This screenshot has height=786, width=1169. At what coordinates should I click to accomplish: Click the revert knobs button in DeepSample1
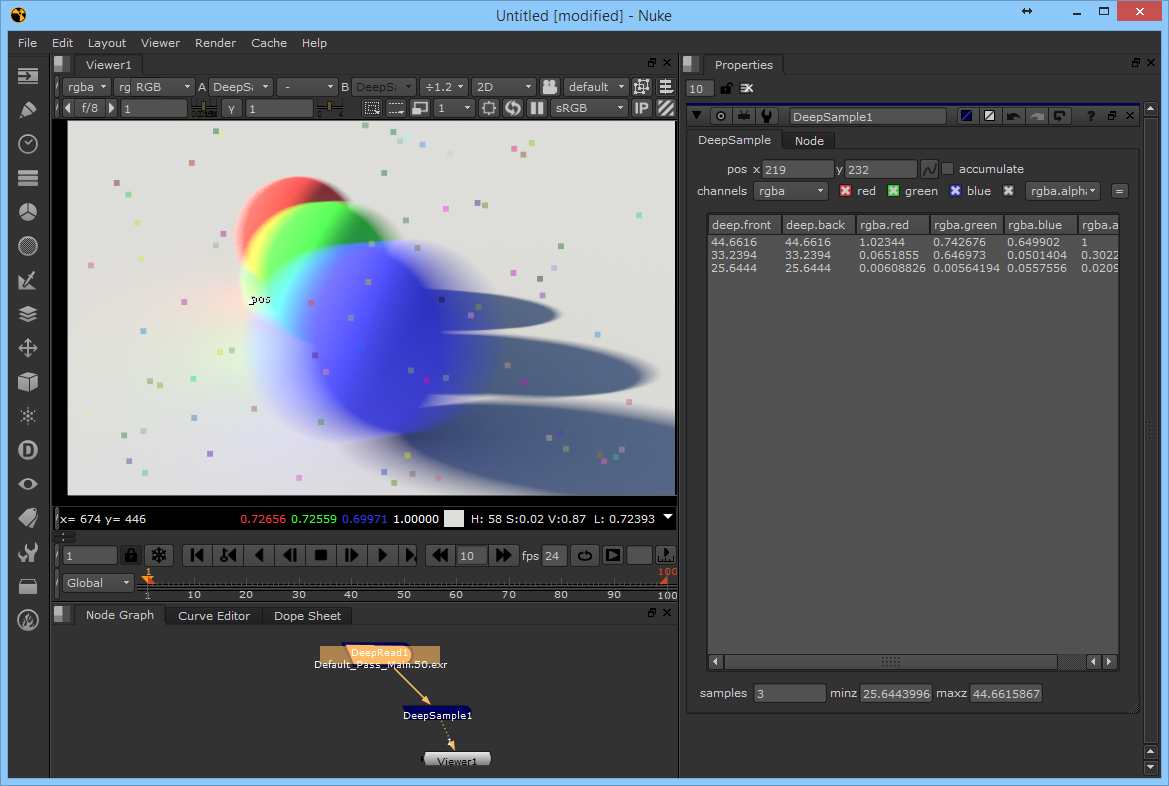click(x=1059, y=116)
